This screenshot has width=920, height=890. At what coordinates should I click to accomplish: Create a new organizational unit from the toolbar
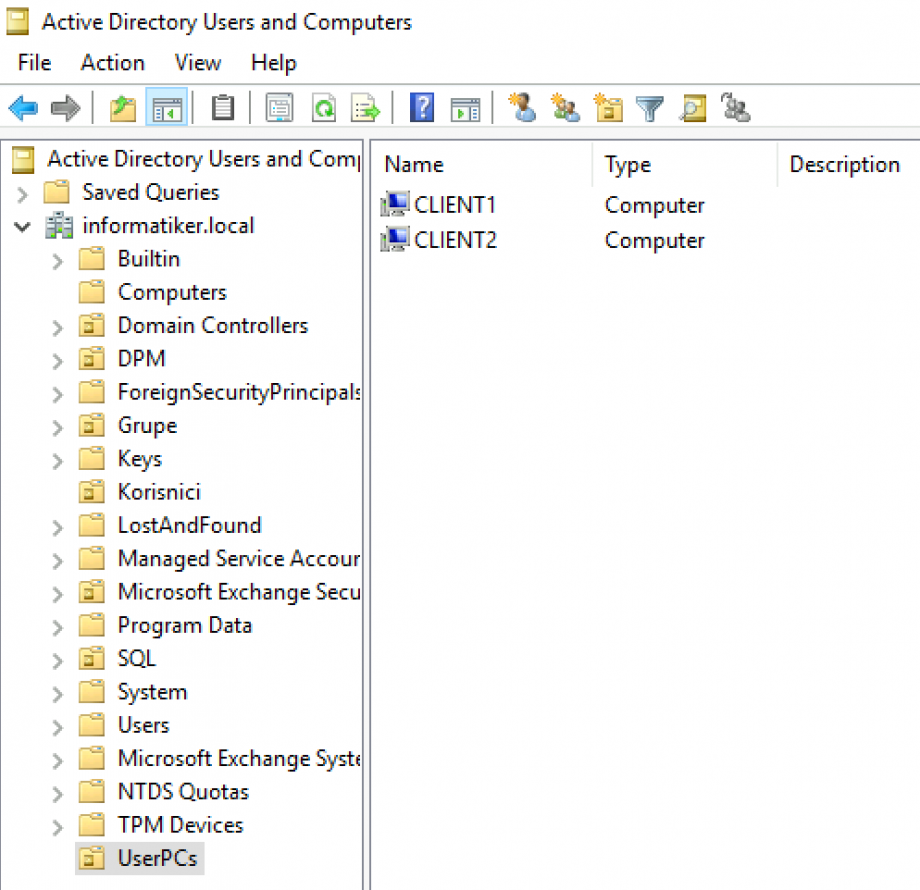(608, 108)
